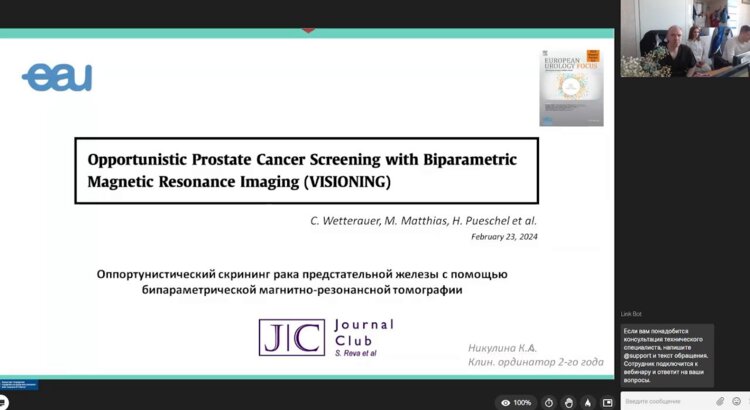Click the European Urology Focus journal cover
The height and width of the screenshot is (410, 750).
[x=572, y=88]
